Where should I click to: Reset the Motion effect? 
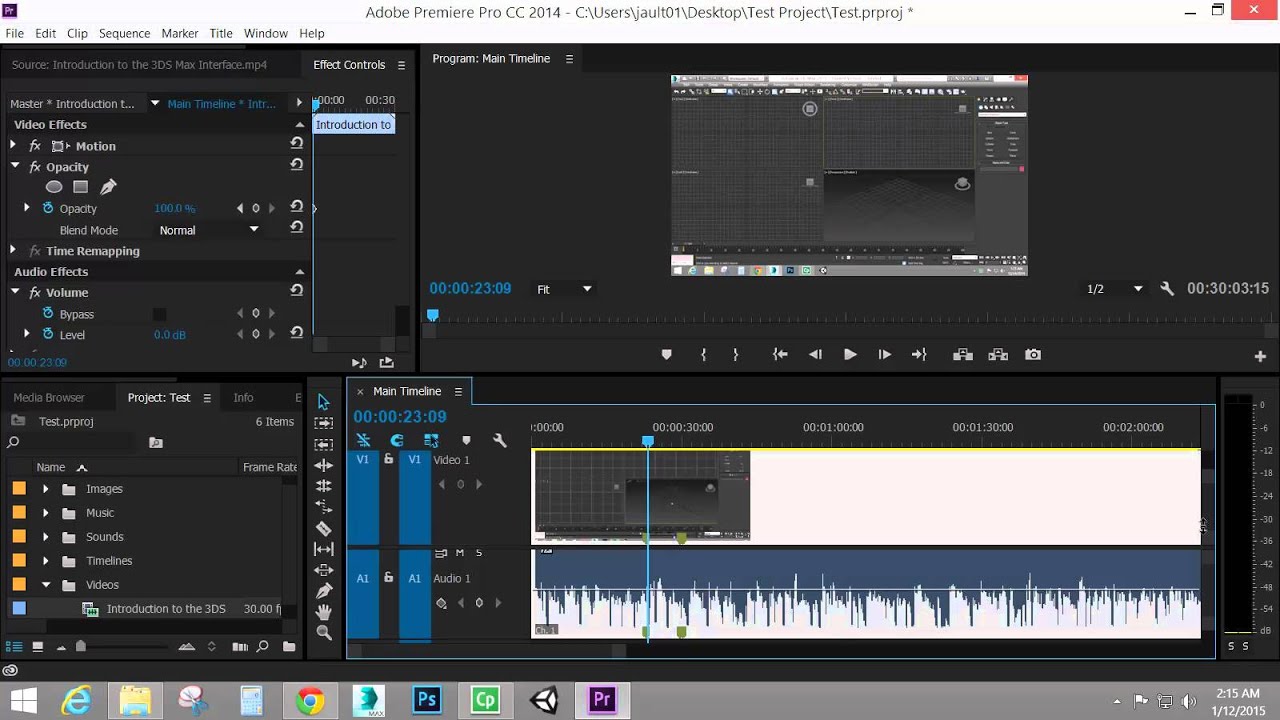tap(296, 144)
